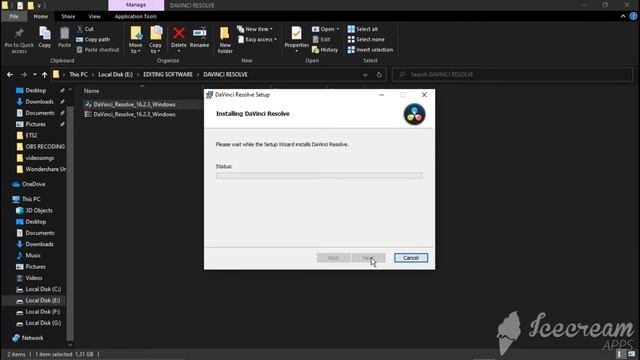This screenshot has width=640, height=360.
Task: Expand address bar history dropdown
Action: (365, 75)
